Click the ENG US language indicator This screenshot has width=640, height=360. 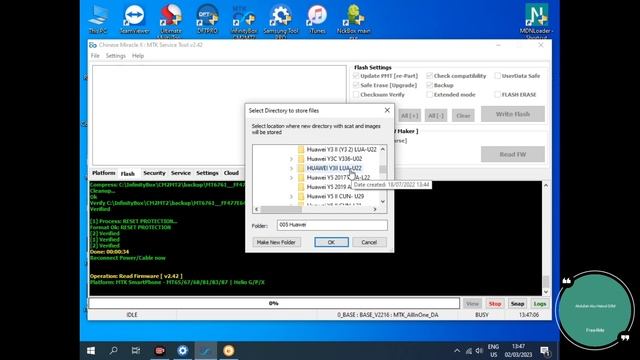(493, 351)
